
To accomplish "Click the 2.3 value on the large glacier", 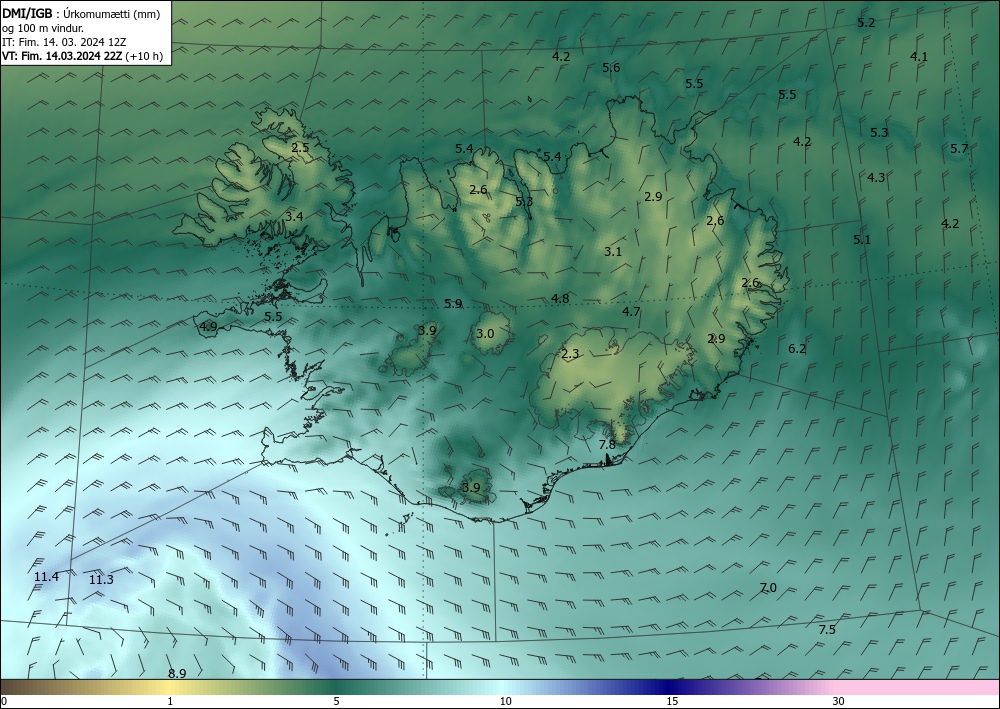I will click(x=570, y=354).
